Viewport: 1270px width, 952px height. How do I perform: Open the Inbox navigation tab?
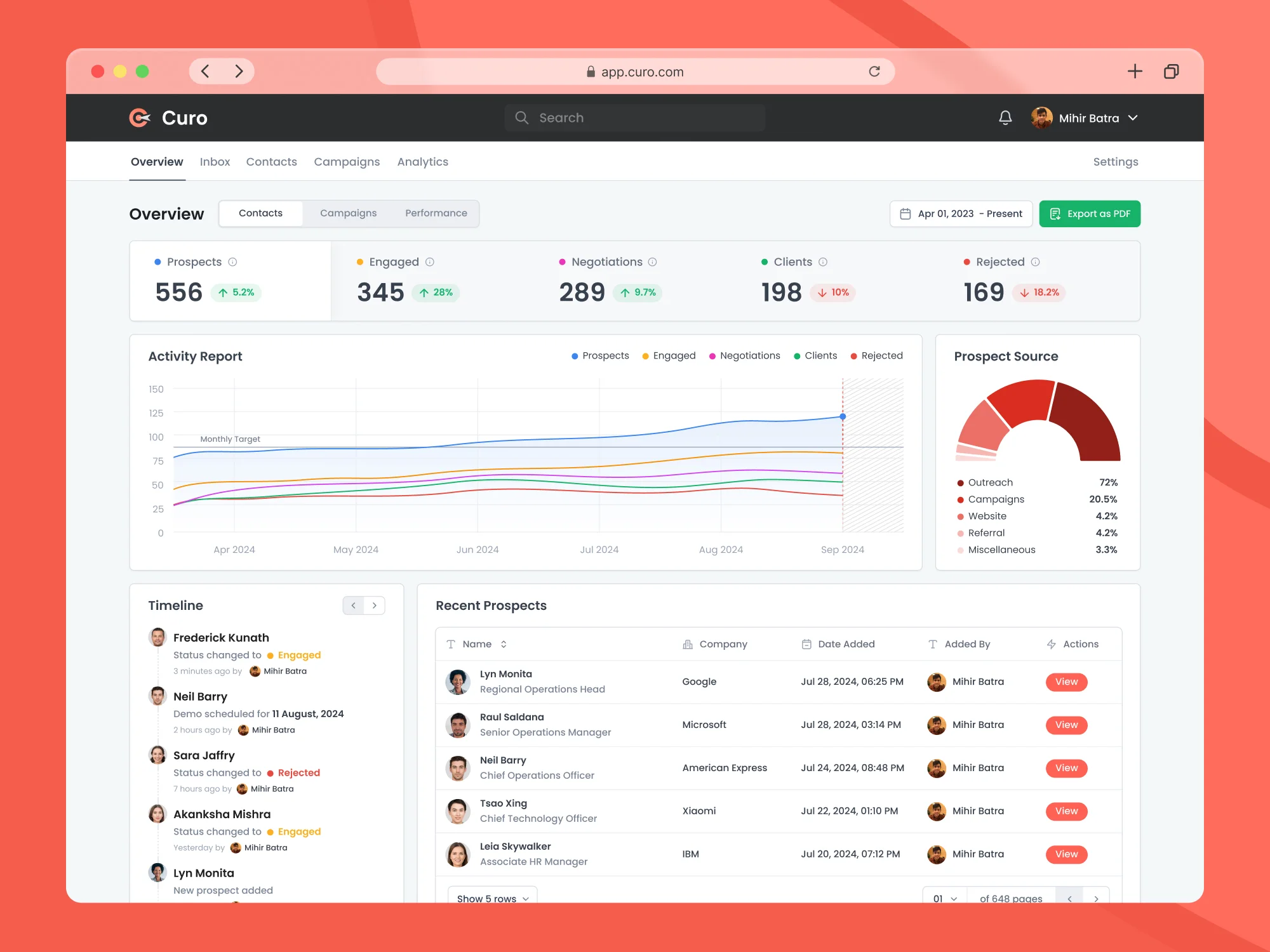pyautogui.click(x=215, y=162)
